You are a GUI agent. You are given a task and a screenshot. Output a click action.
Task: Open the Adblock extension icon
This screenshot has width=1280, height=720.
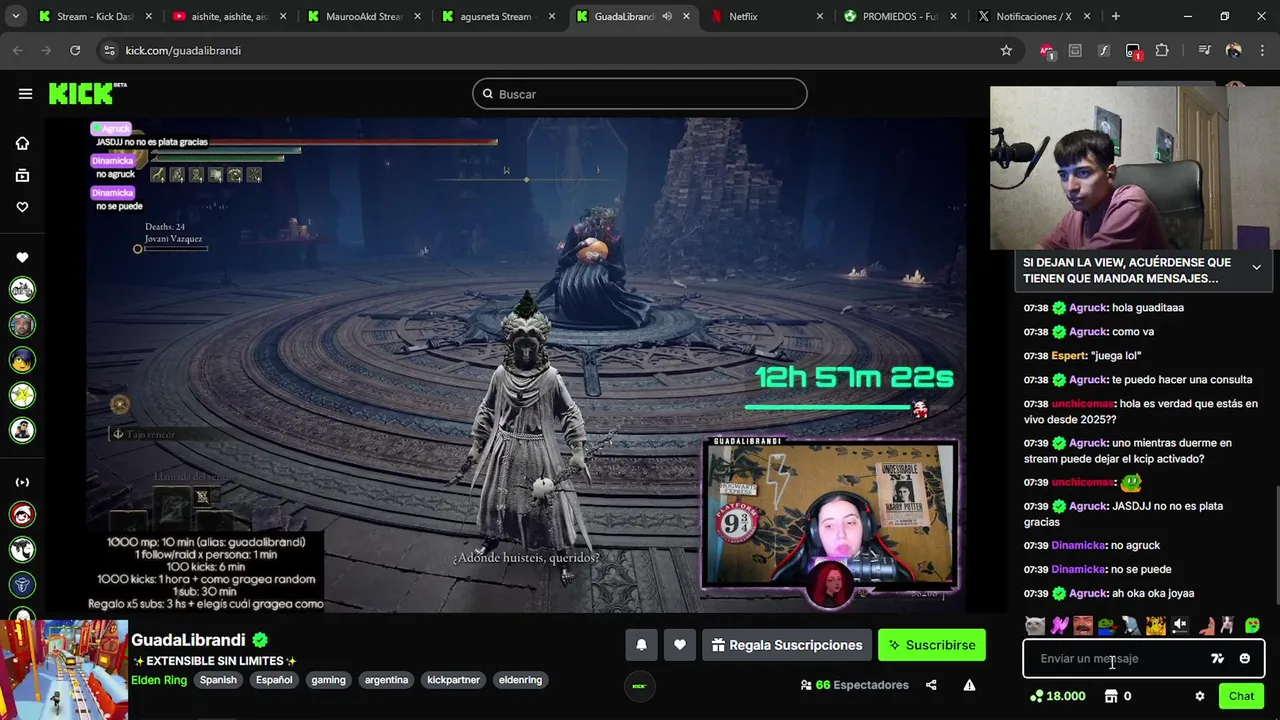[x=1046, y=50]
